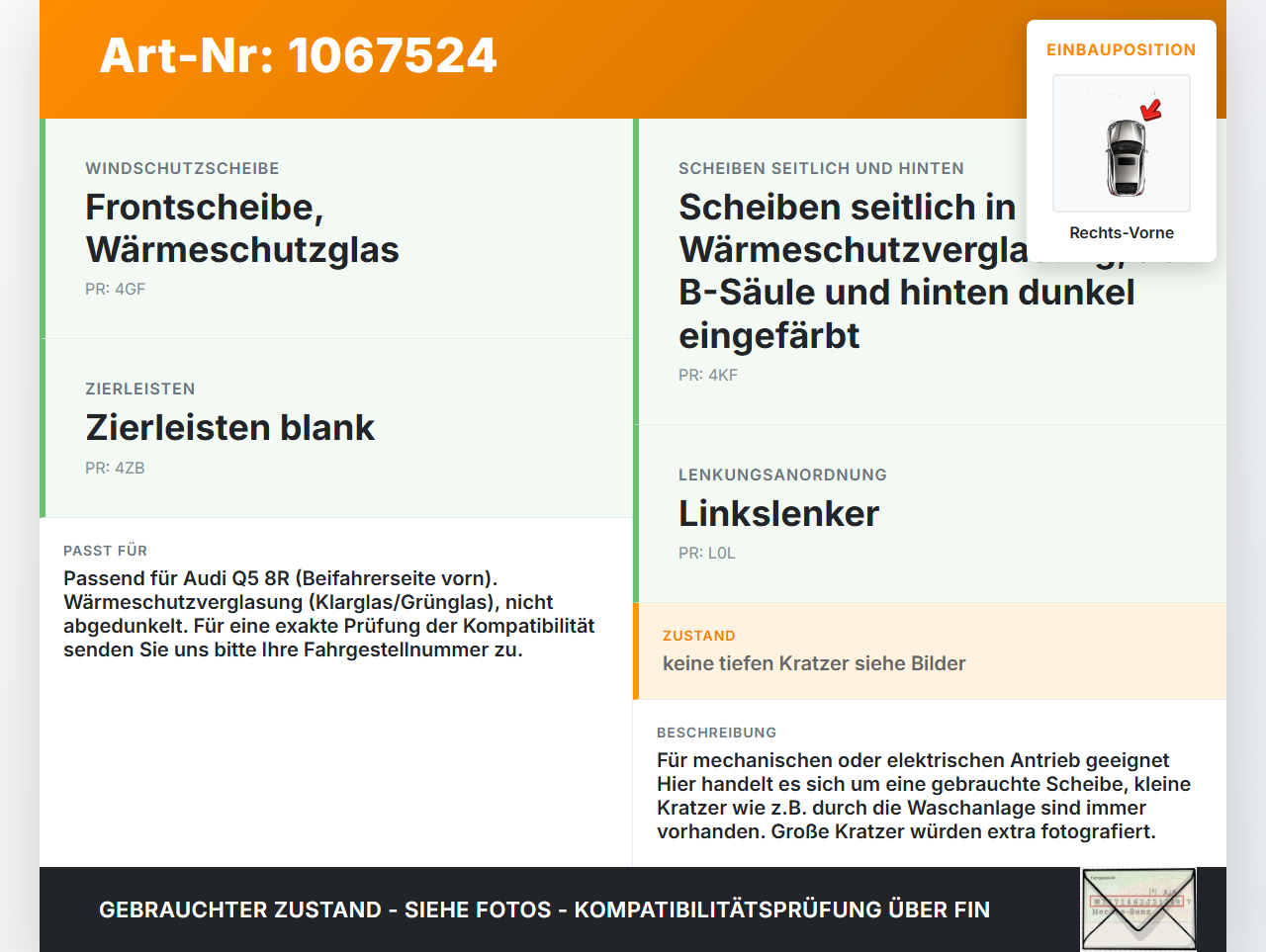Open the envelope thumbnail in footer

coord(1138,909)
